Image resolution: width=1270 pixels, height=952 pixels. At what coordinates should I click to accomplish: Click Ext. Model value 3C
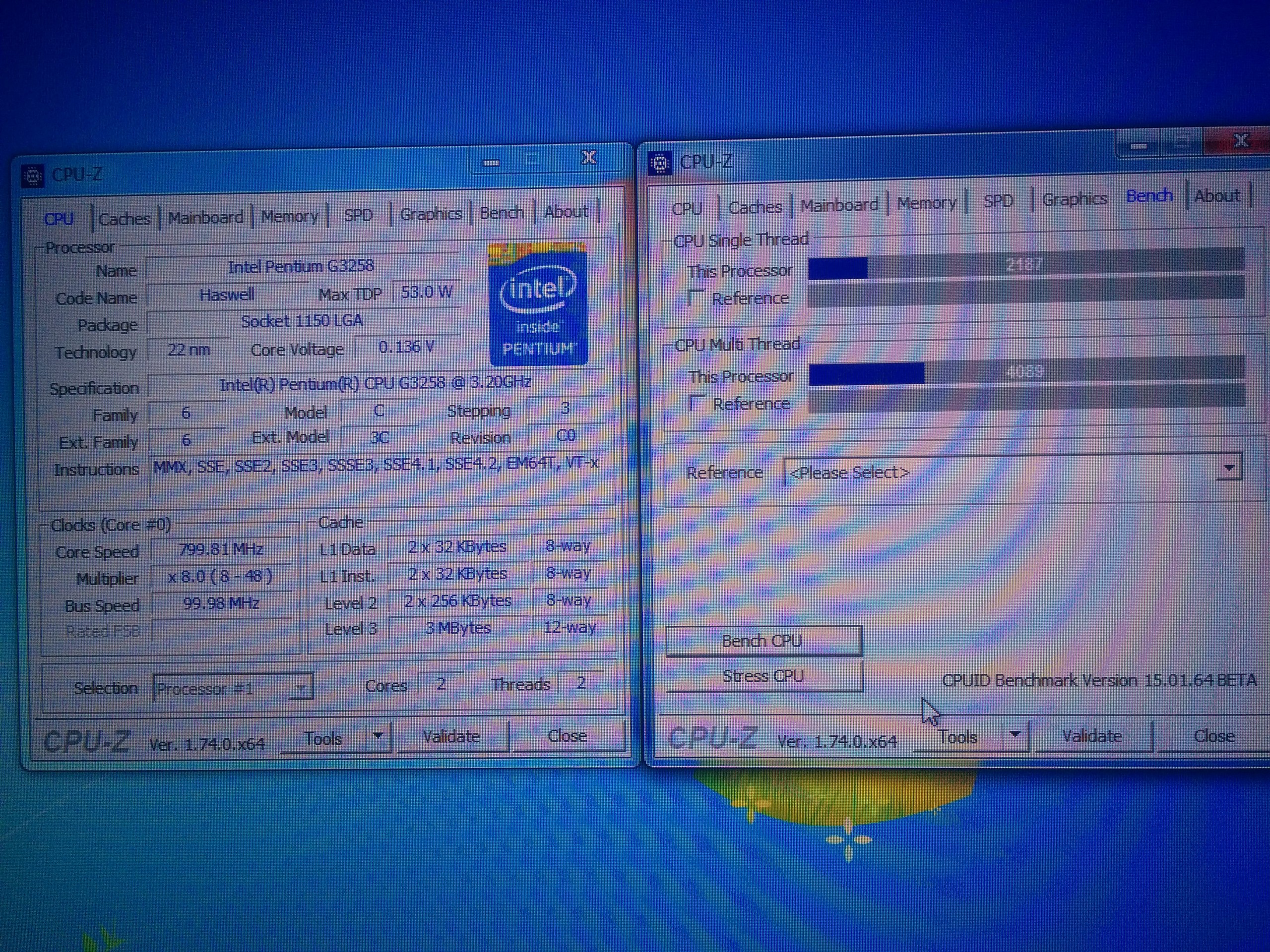click(379, 438)
